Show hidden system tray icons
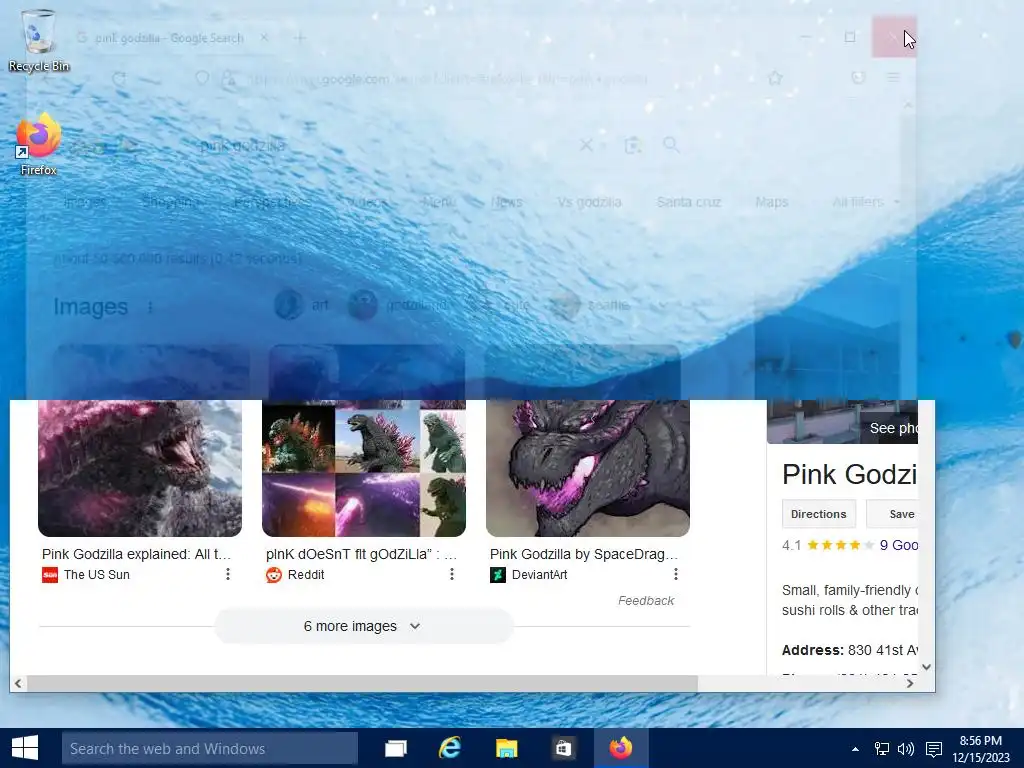The height and width of the screenshot is (768, 1024). [856, 749]
